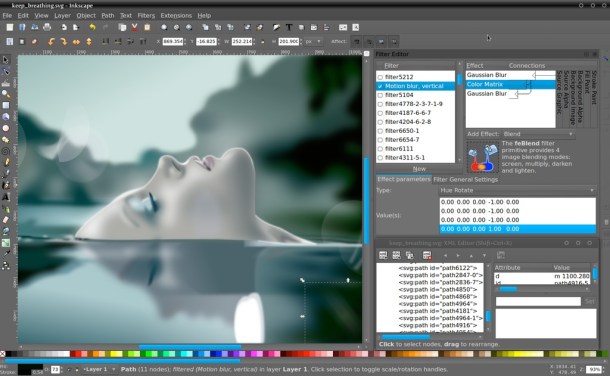Activate the Zoom magnifier tool
Screen dimensions: 610x376
tap(5, 94)
